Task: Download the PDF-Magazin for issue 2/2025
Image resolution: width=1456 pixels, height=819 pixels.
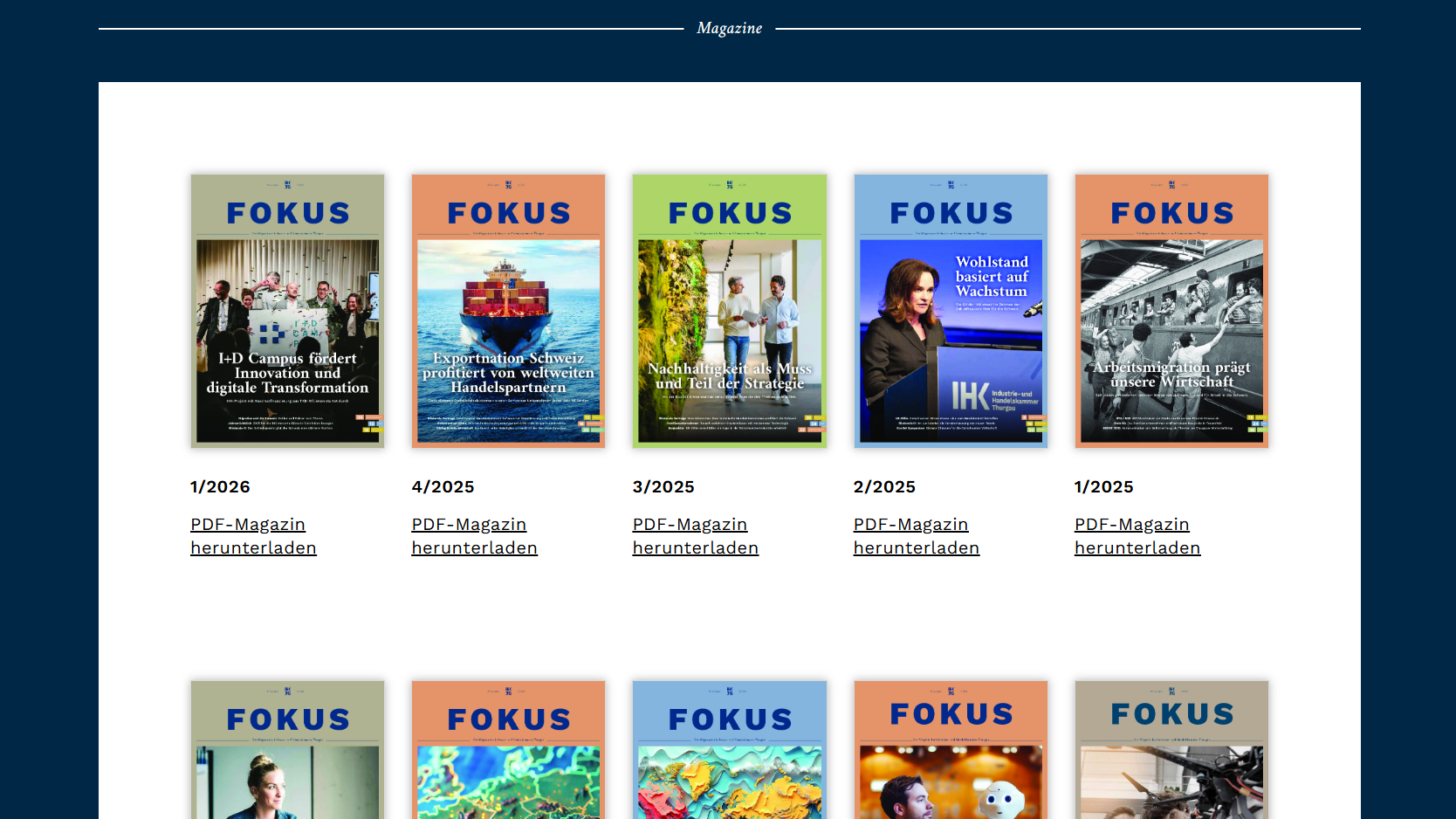Action: coord(916,536)
